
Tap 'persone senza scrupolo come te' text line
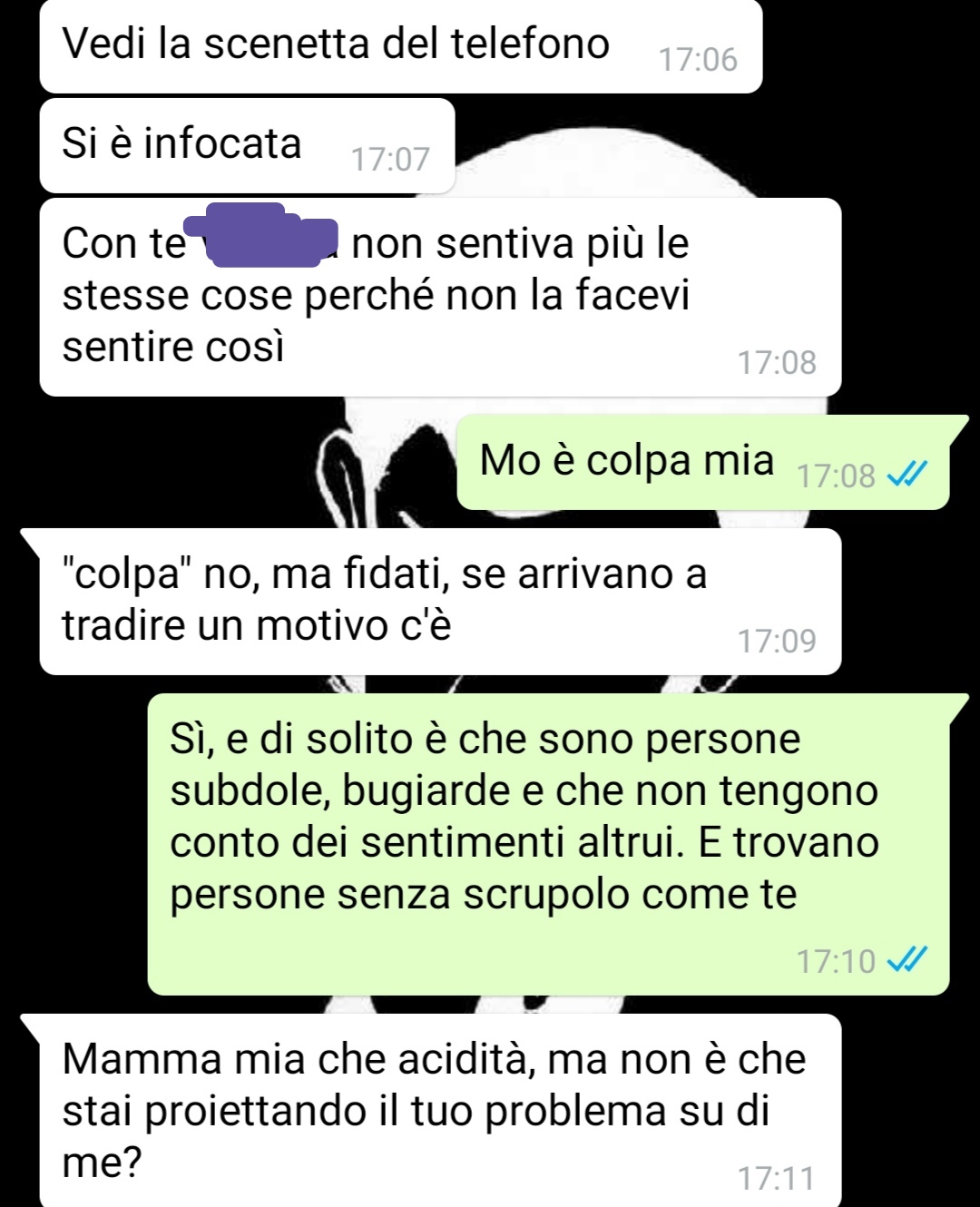tap(484, 895)
